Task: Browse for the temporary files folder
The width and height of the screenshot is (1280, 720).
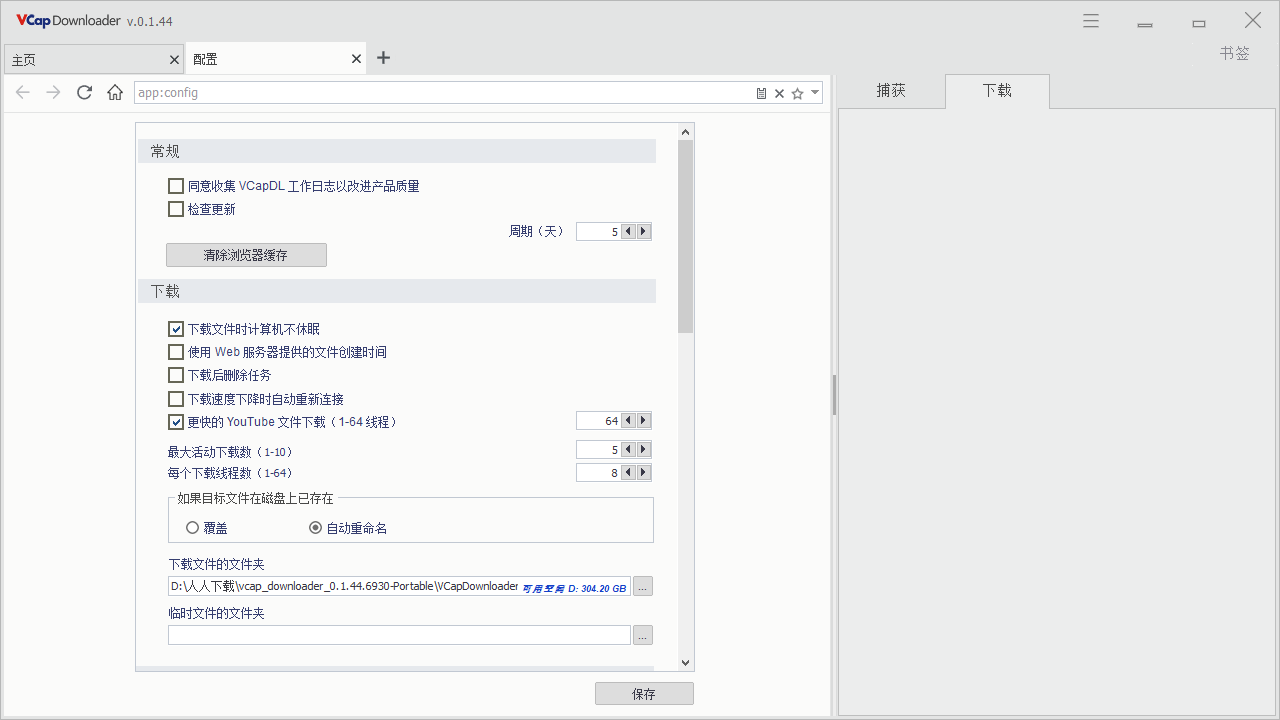Action: tap(642, 635)
